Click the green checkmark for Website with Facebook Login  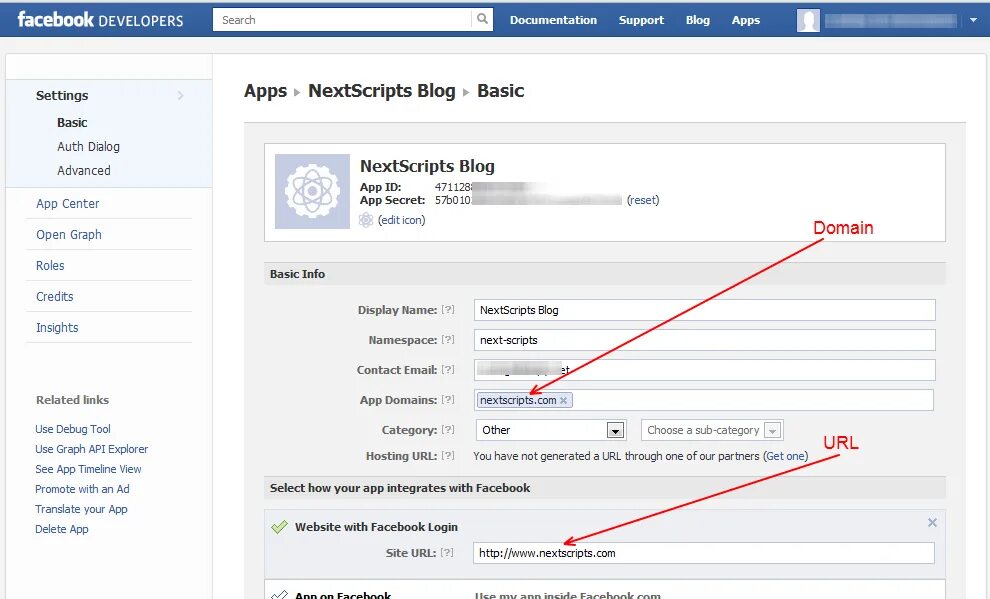(x=279, y=526)
